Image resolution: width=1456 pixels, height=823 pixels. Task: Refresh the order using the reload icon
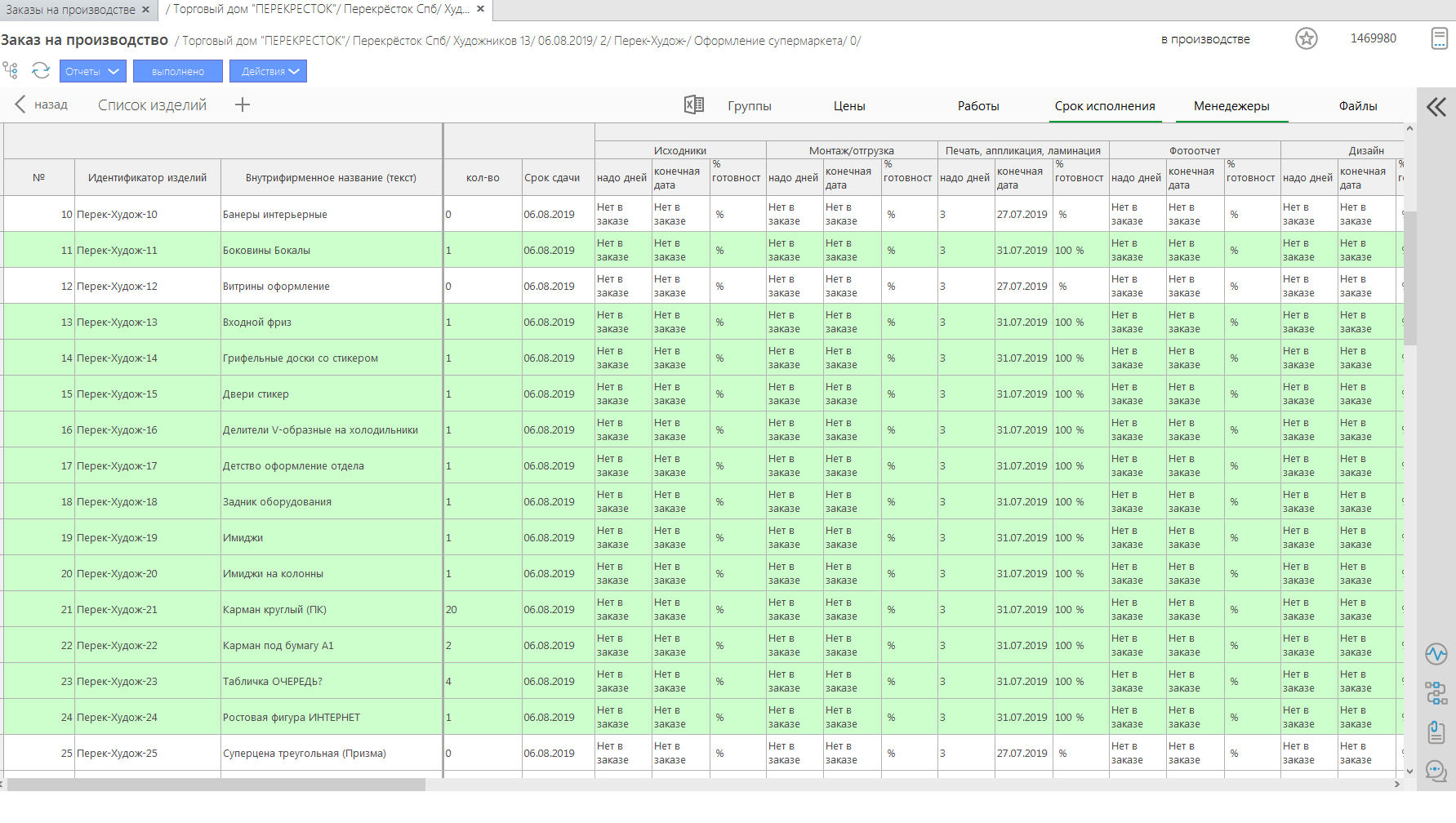click(41, 71)
